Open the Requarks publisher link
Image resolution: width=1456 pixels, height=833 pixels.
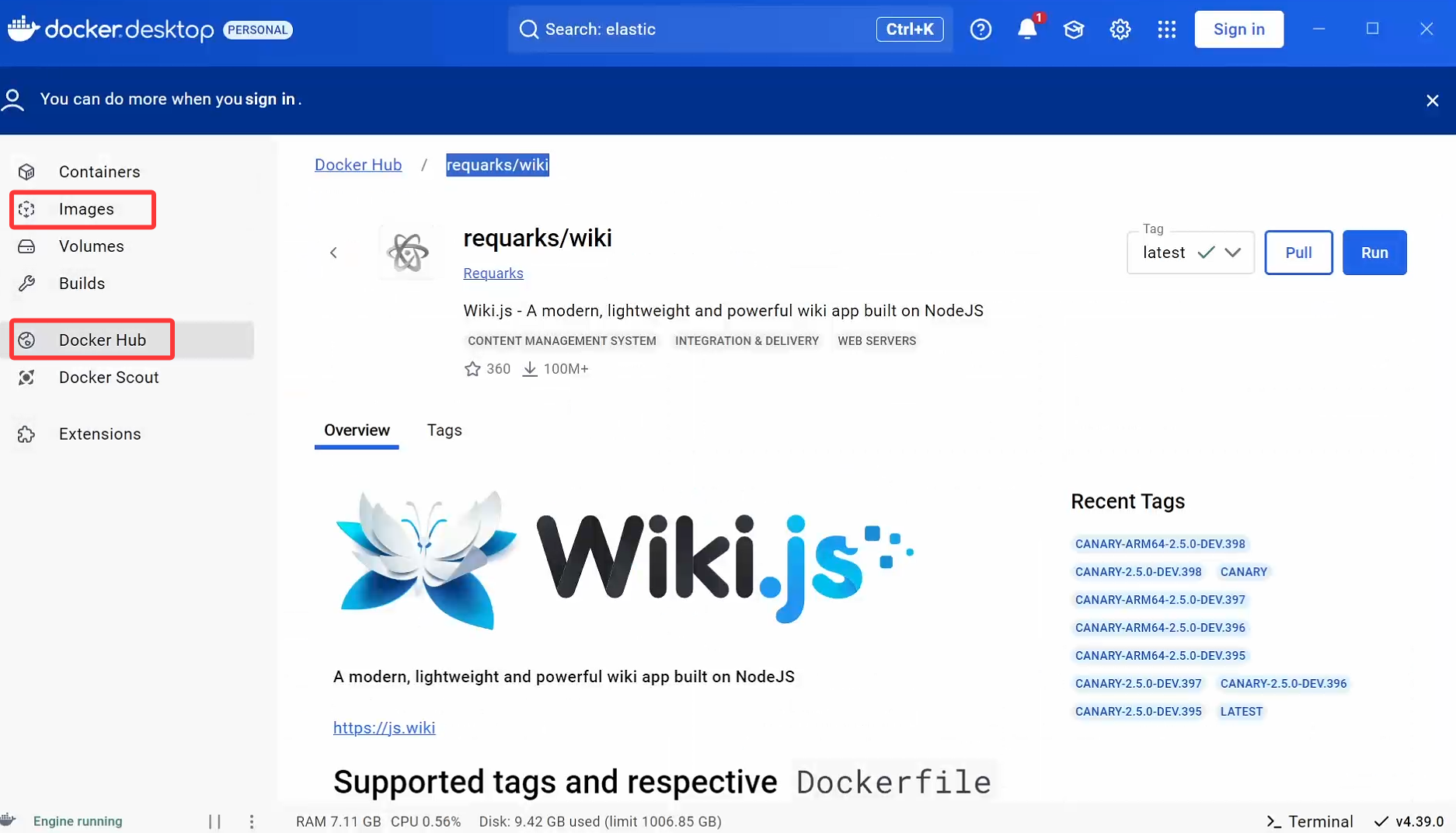coord(493,274)
